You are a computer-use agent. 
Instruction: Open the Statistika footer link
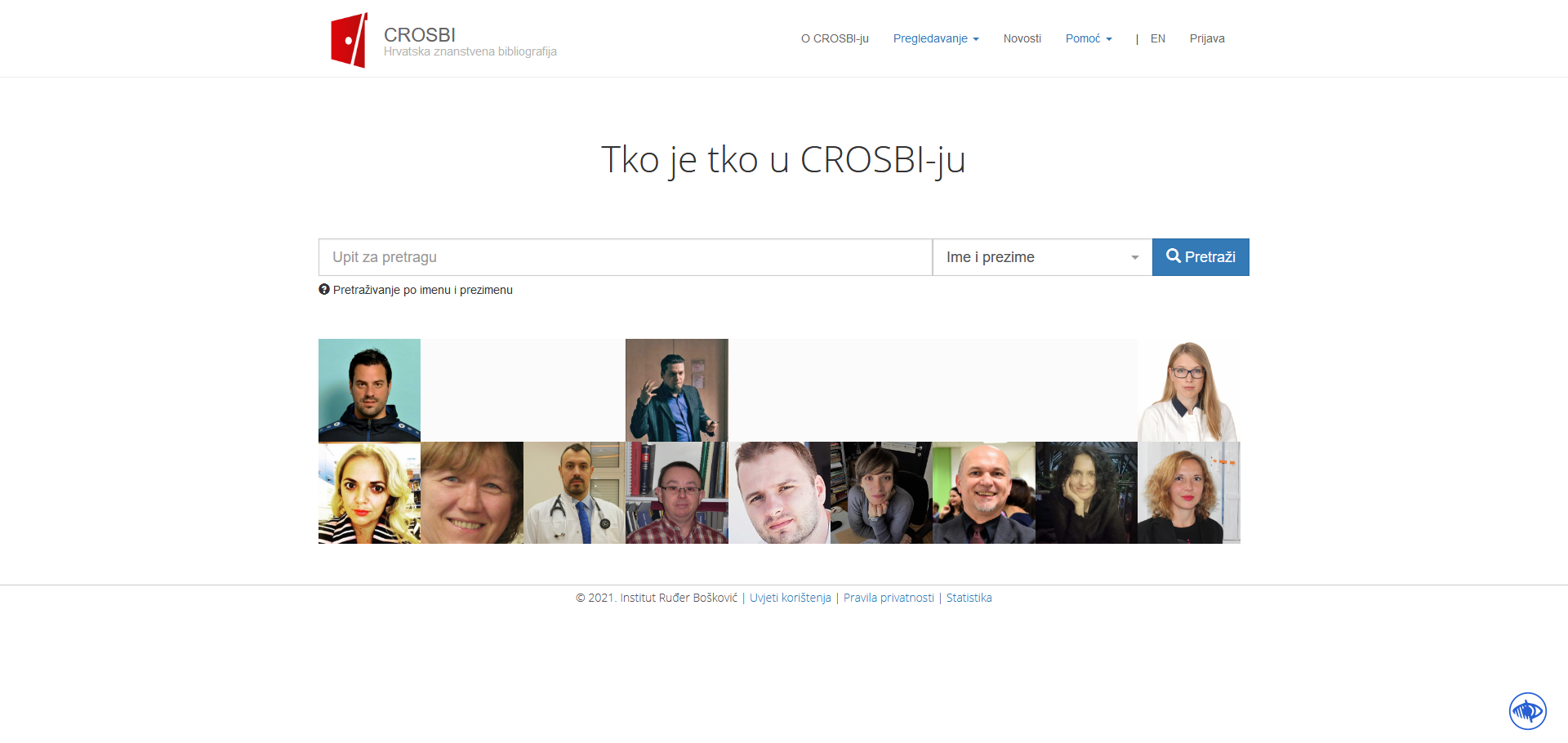click(x=969, y=598)
